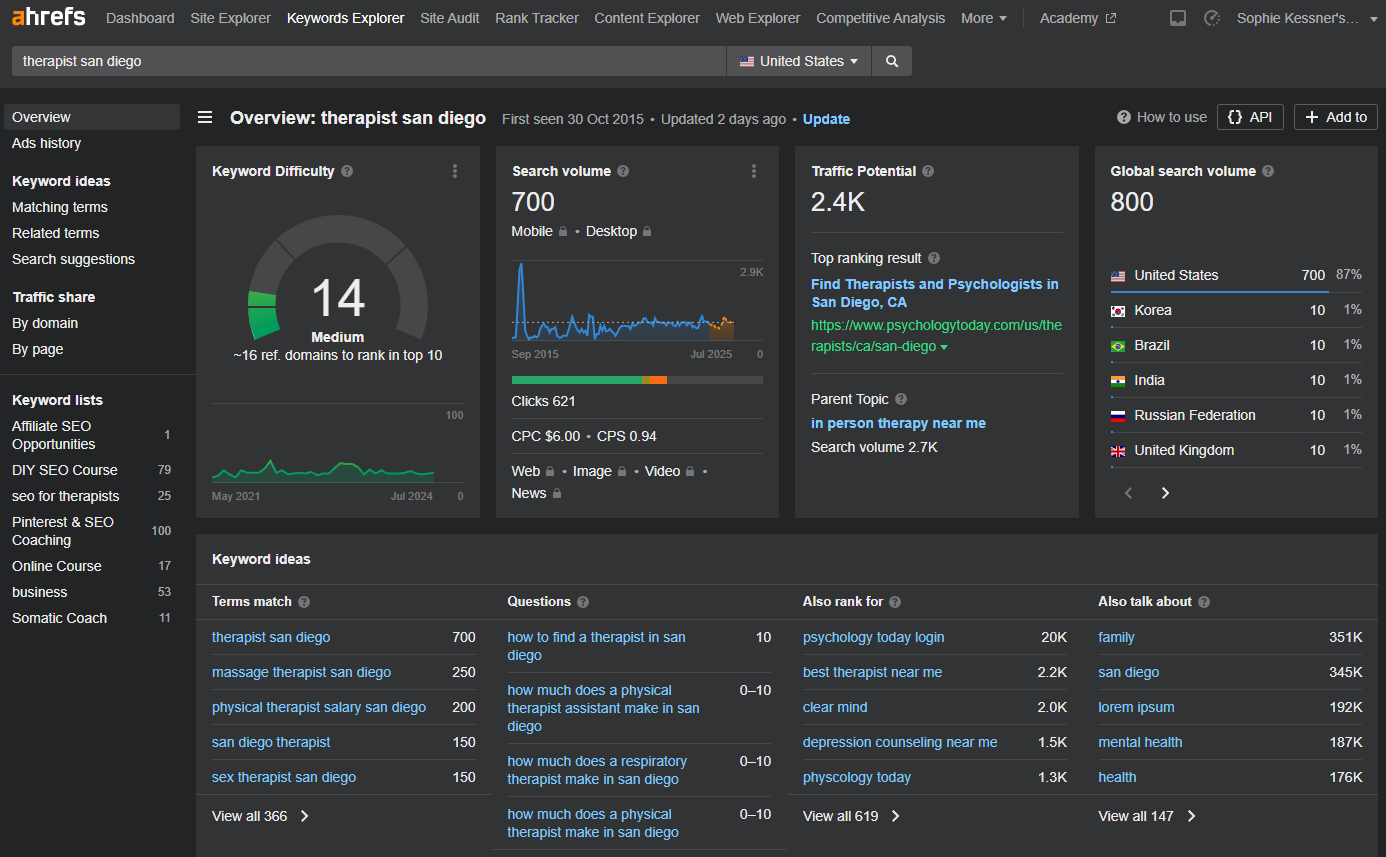Click Also rank for help icon

click(x=895, y=602)
